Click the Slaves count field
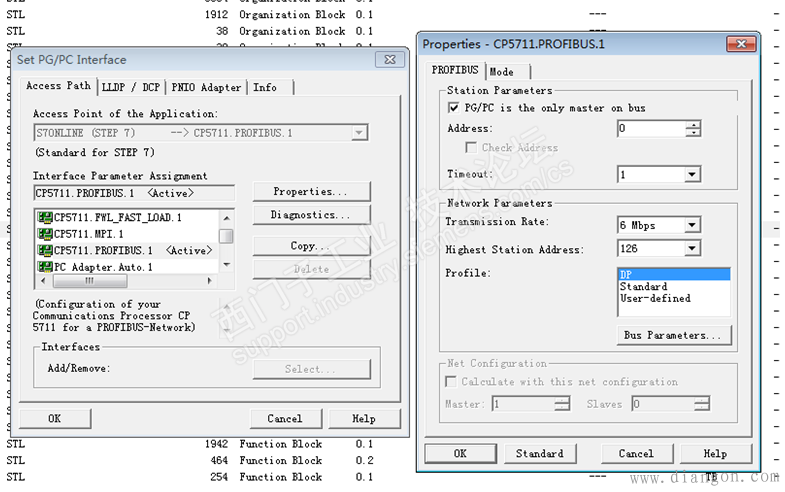This screenshot has width=785, height=492. click(x=663, y=404)
